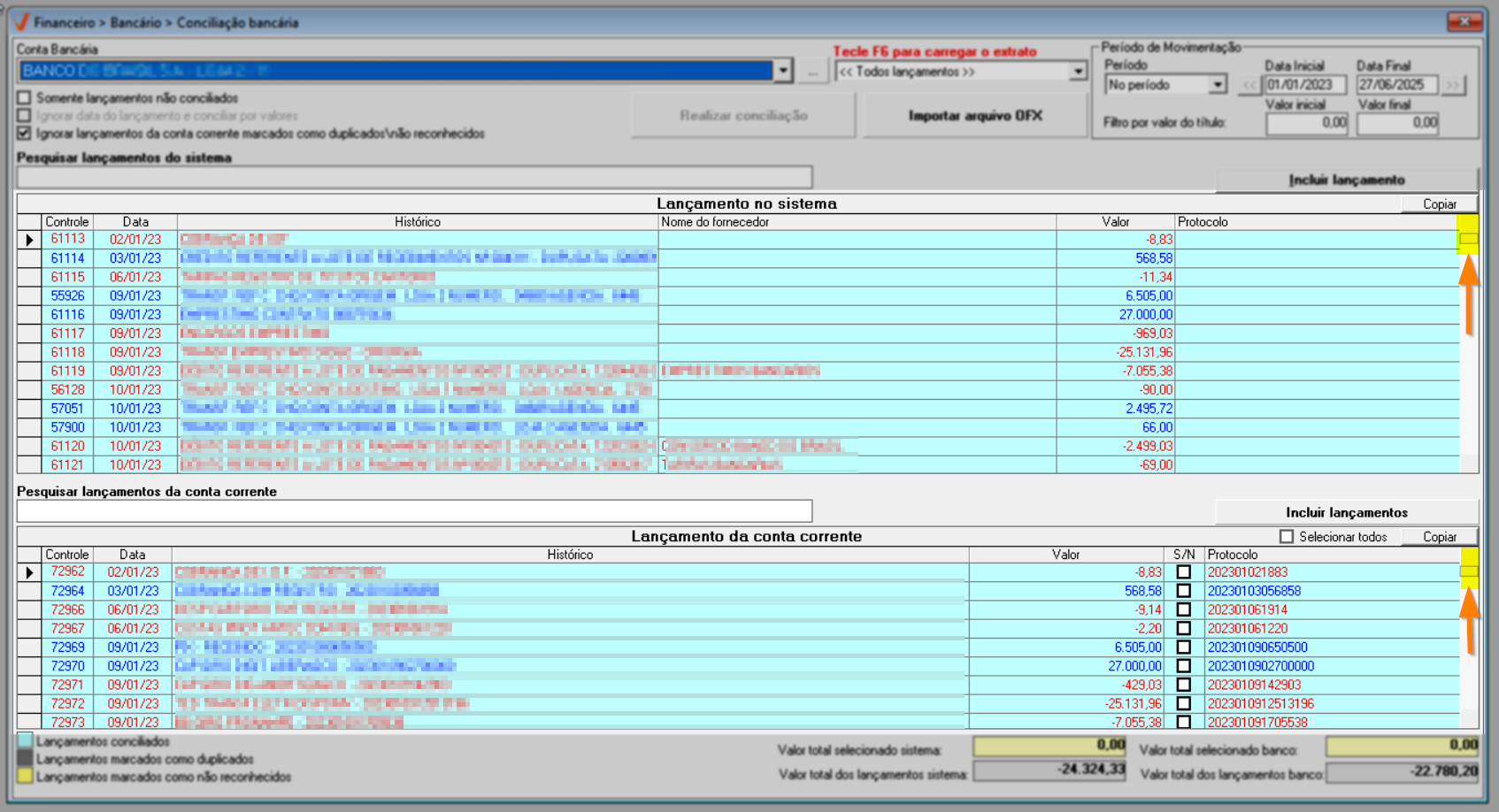Open the Conta Bancária dropdown arrow
Viewport: 1499px width, 812px height.
click(x=783, y=71)
